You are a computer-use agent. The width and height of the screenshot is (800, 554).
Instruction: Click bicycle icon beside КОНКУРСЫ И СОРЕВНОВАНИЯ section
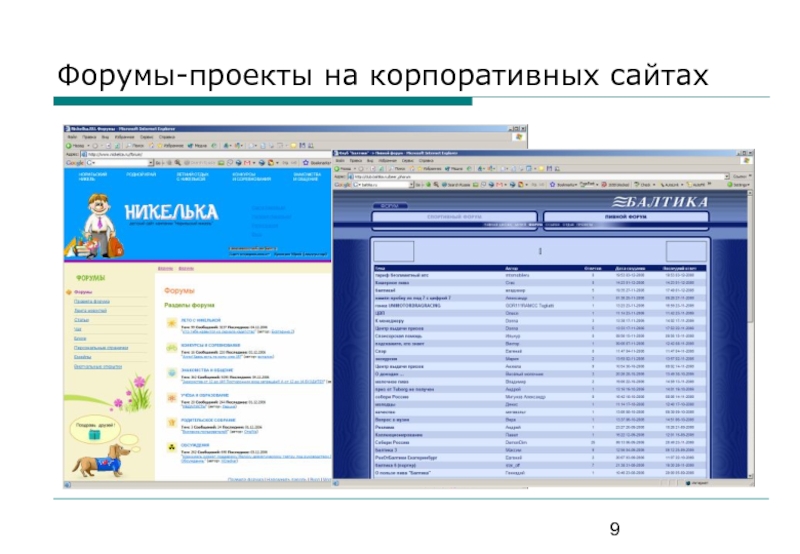click(171, 348)
